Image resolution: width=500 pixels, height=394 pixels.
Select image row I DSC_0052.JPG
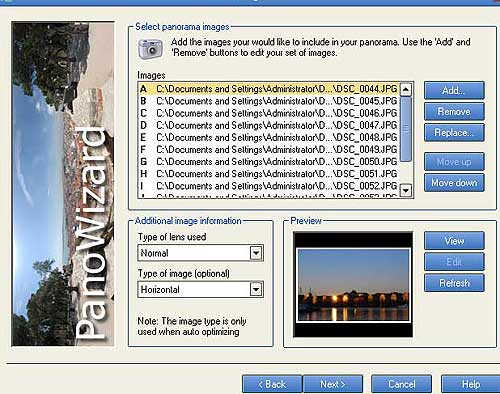tap(268, 186)
